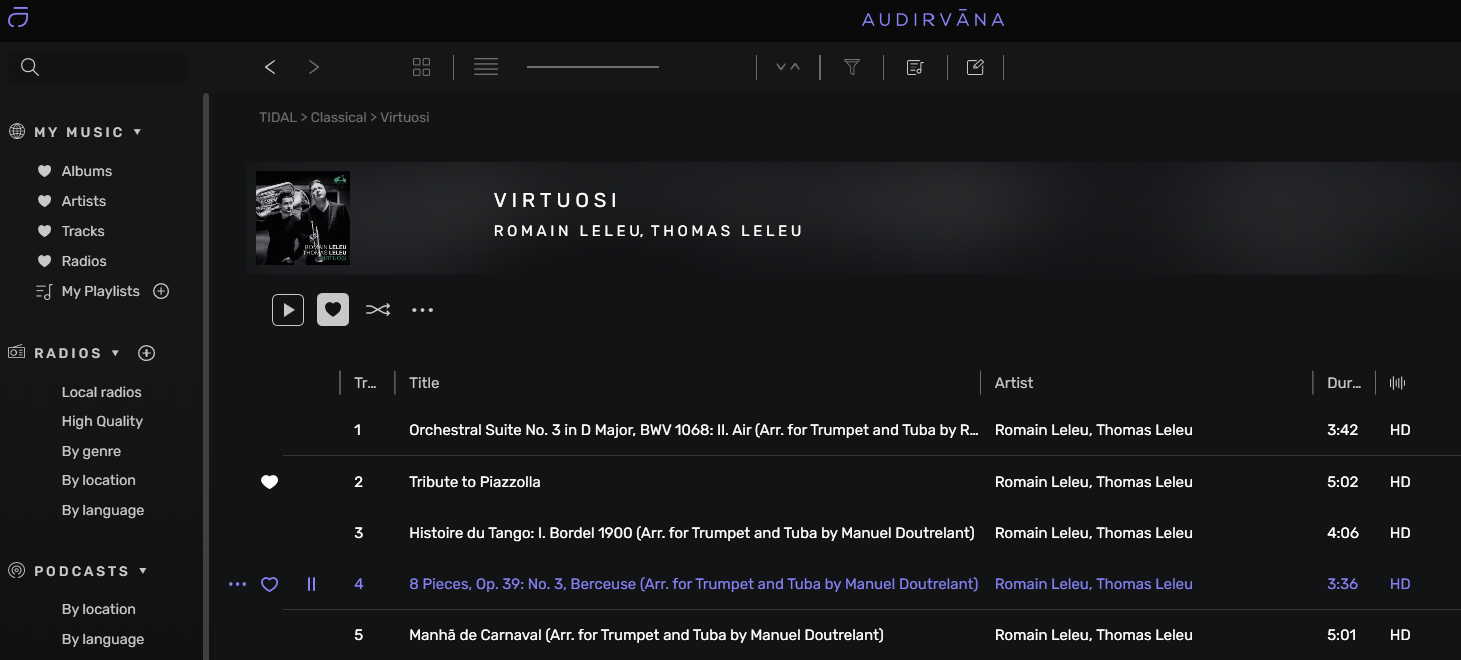Click the artist names under VIRTUOSI title
Viewport: 1461px width, 660px height.
tap(648, 231)
